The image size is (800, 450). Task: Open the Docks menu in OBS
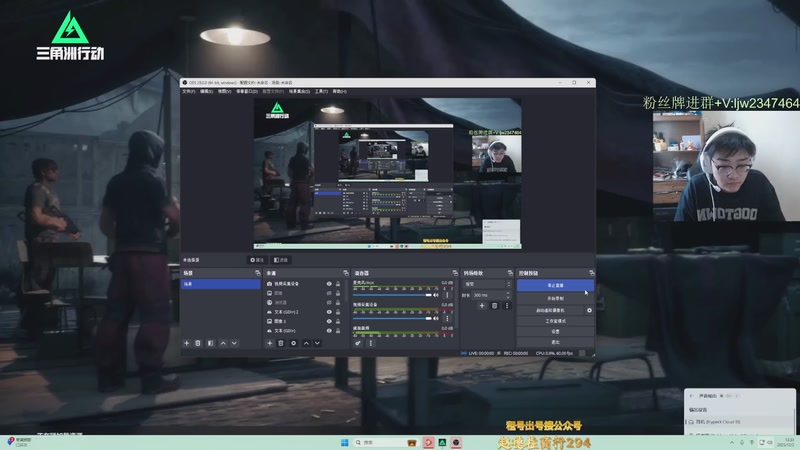coord(247,91)
